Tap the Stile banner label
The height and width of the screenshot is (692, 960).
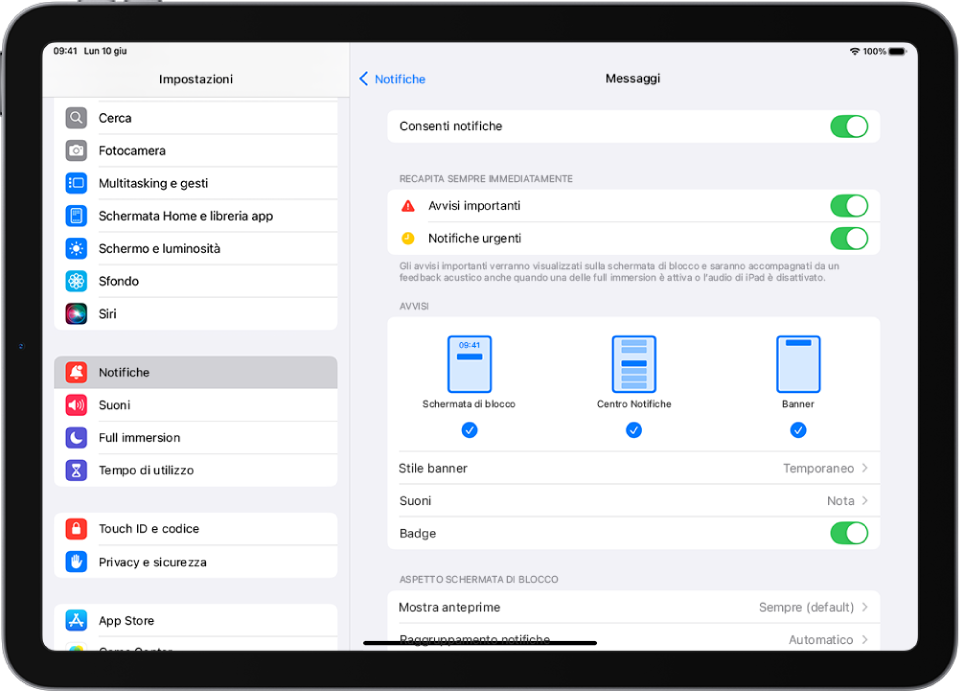tap(433, 468)
